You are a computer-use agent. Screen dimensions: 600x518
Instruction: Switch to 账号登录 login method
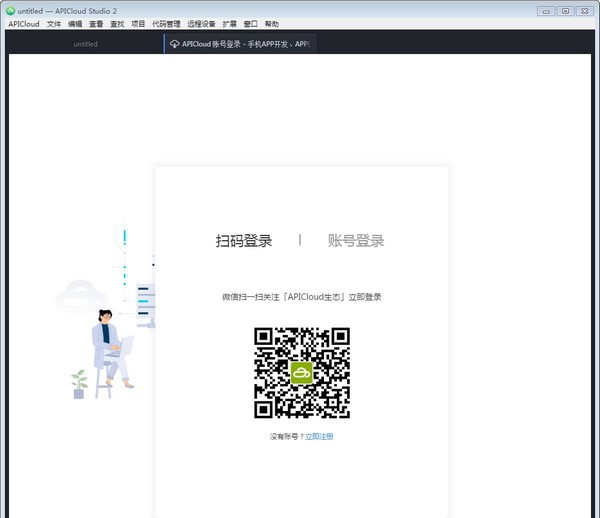coord(356,241)
